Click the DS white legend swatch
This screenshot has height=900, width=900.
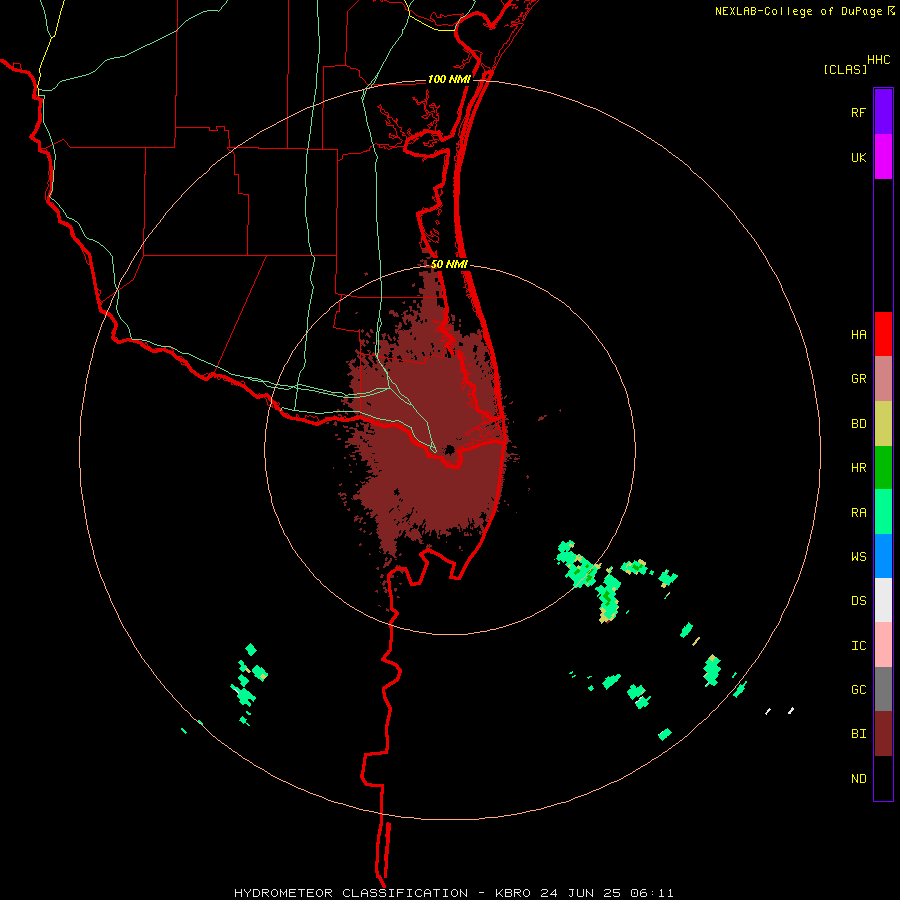click(x=883, y=600)
